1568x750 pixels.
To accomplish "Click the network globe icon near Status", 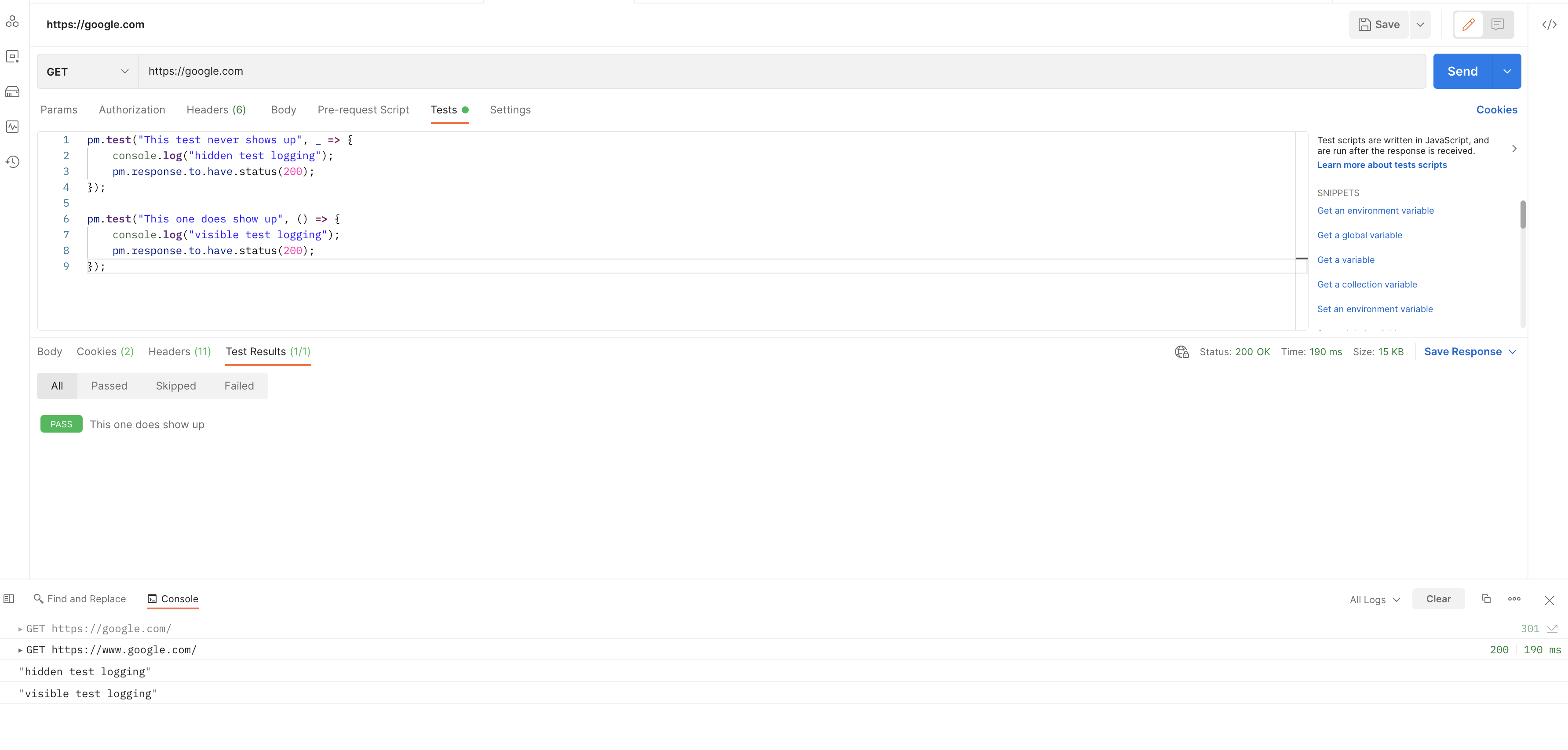I will (x=1181, y=352).
